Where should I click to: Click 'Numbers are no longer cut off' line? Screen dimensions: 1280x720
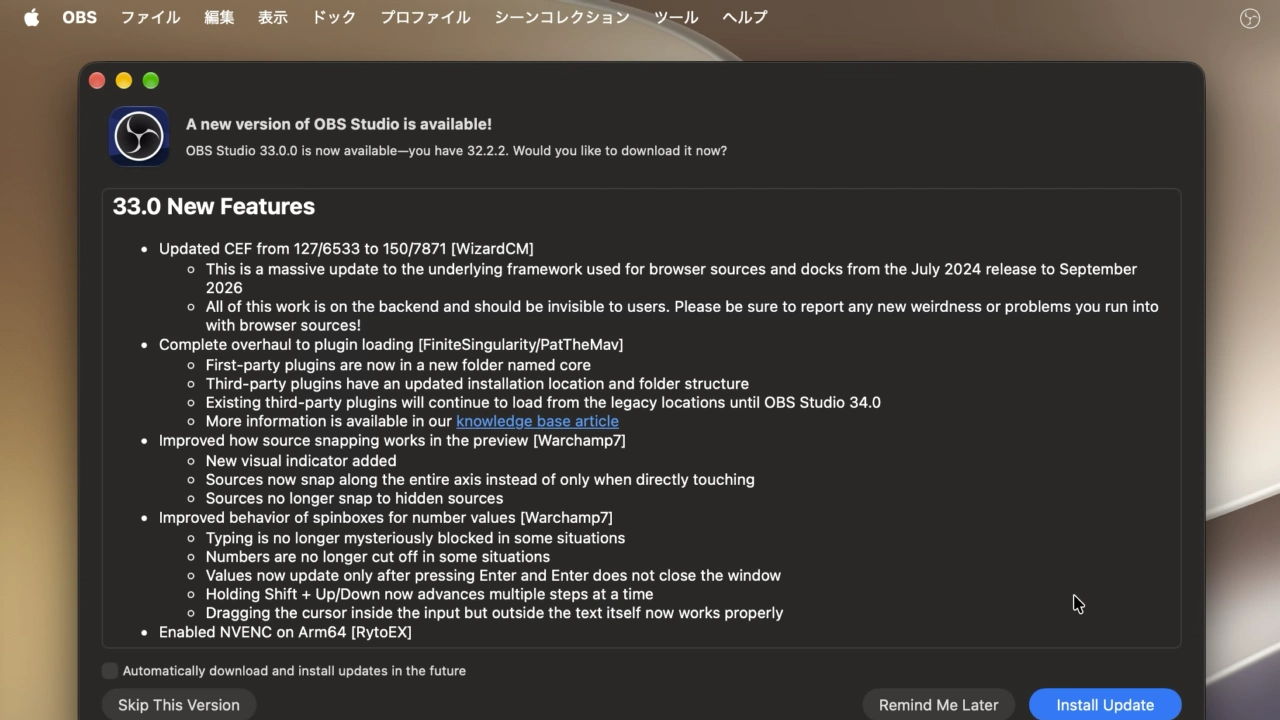pos(378,556)
